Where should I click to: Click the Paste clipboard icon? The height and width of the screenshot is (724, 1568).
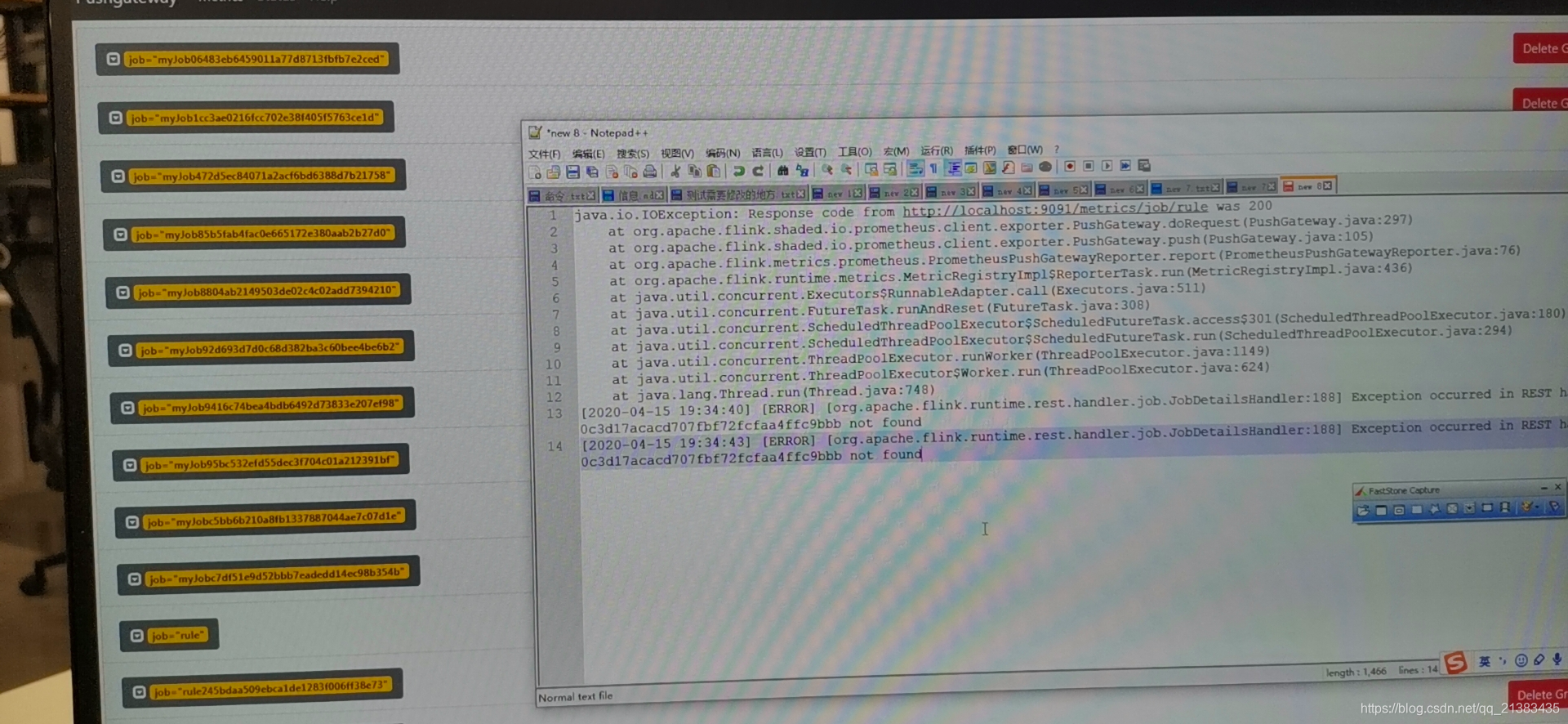tap(713, 172)
